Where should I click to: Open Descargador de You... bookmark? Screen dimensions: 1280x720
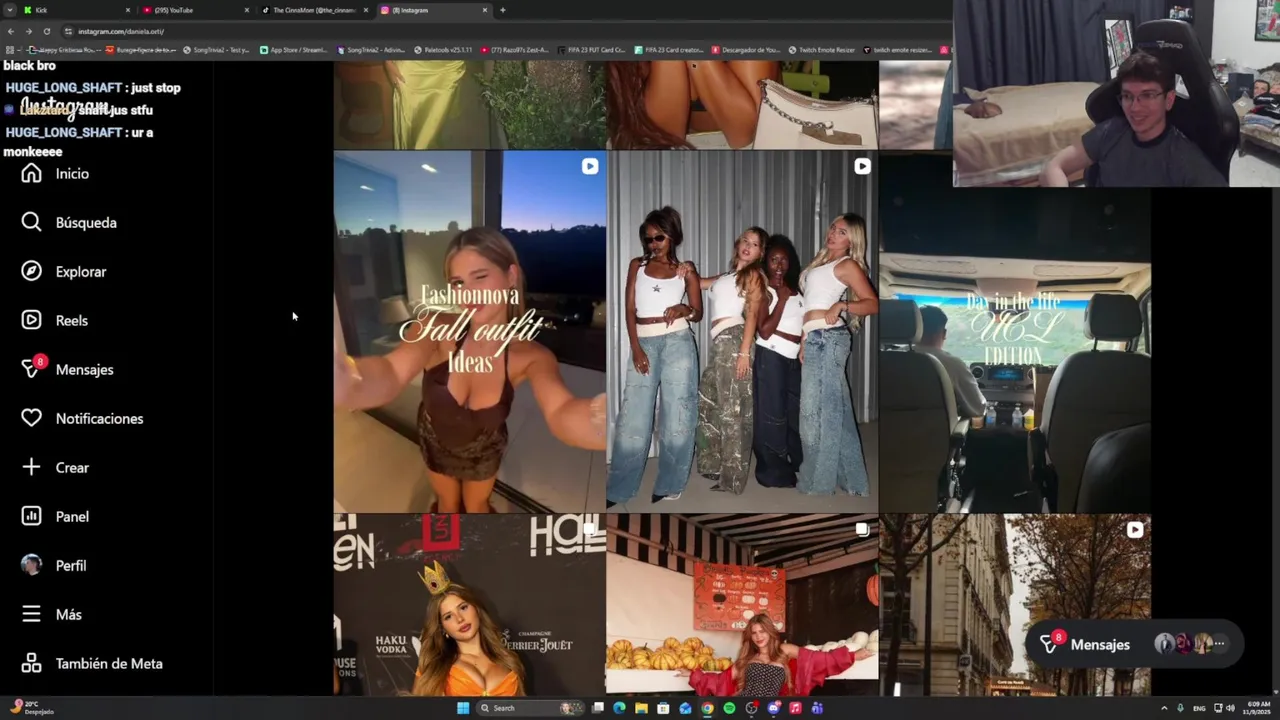(744, 50)
